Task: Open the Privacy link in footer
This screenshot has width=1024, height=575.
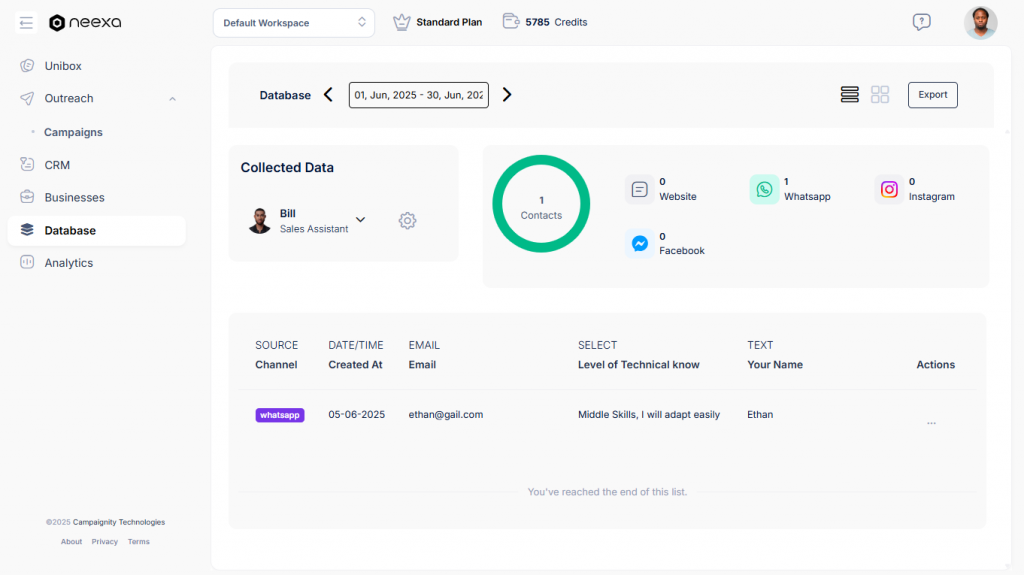Action: pyautogui.click(x=105, y=542)
